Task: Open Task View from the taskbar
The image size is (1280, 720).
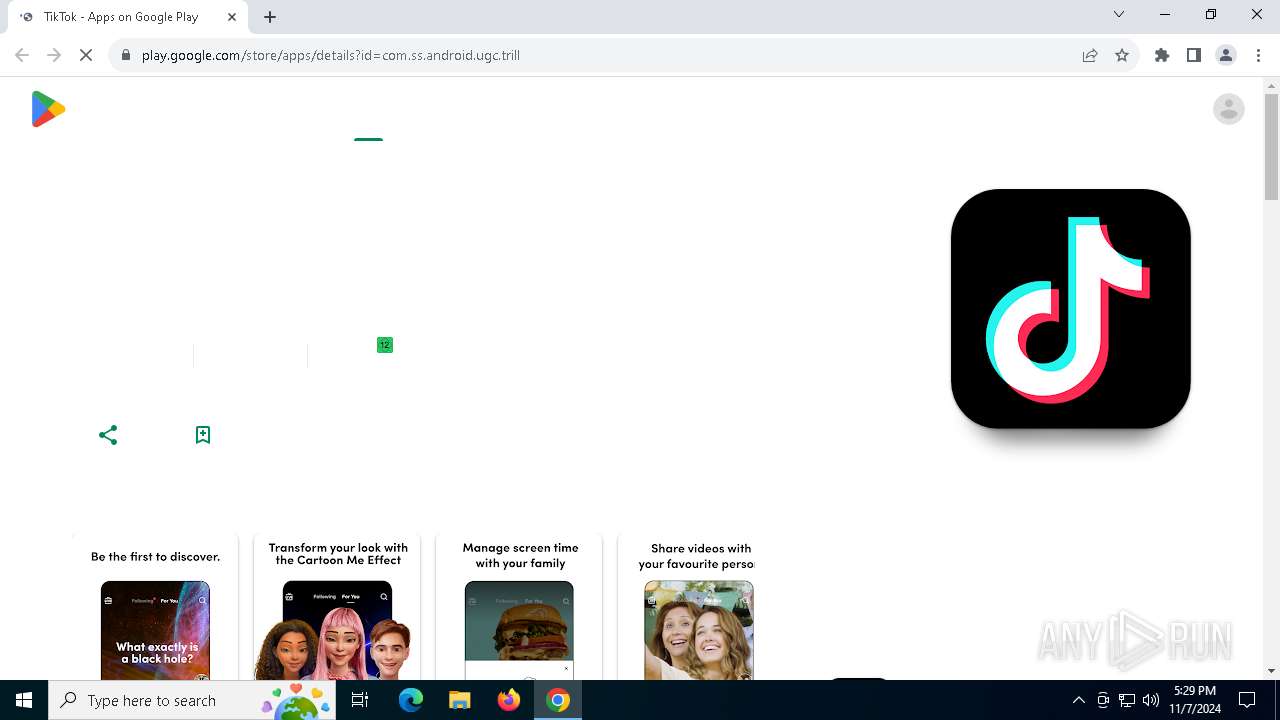Action: 360,700
